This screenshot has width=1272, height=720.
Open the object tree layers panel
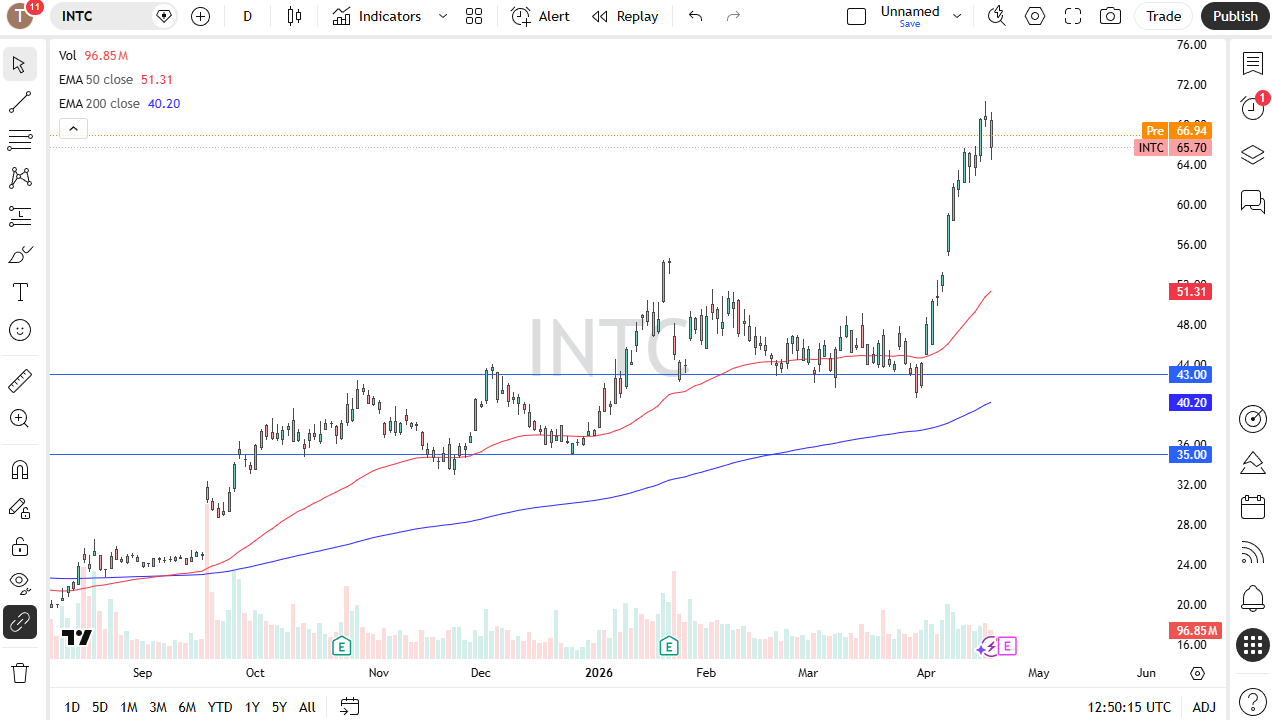pos(1253,155)
